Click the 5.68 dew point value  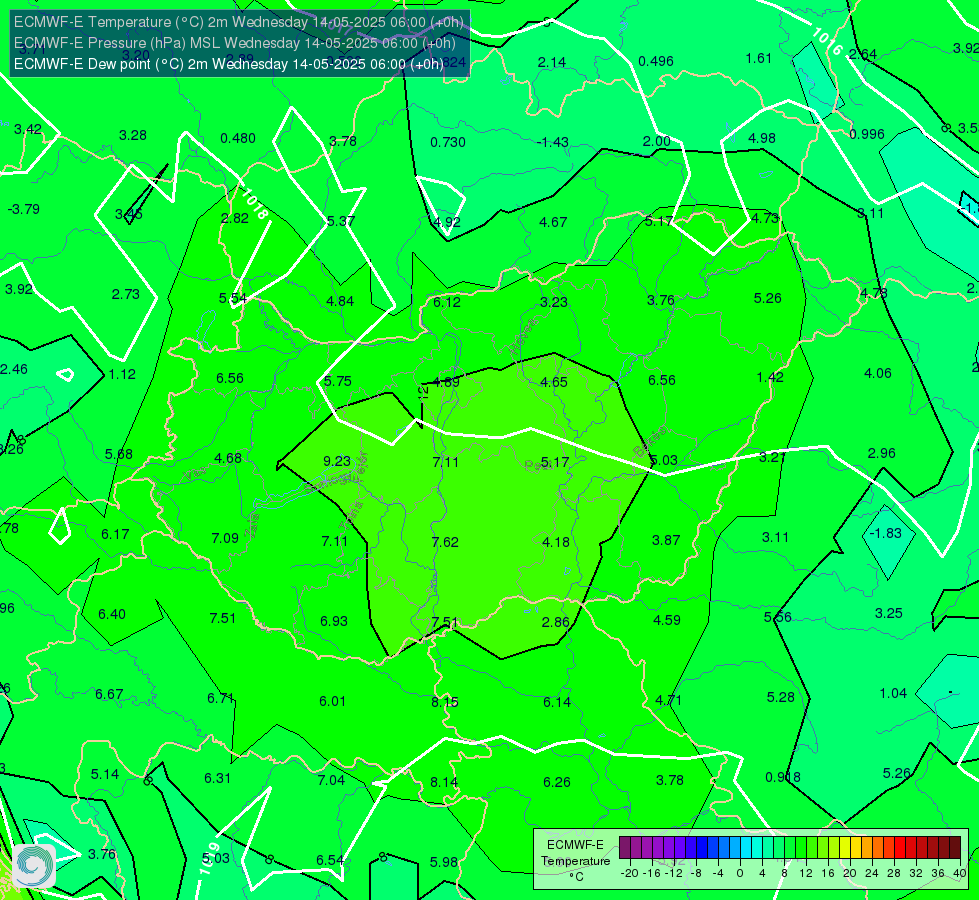click(x=119, y=454)
